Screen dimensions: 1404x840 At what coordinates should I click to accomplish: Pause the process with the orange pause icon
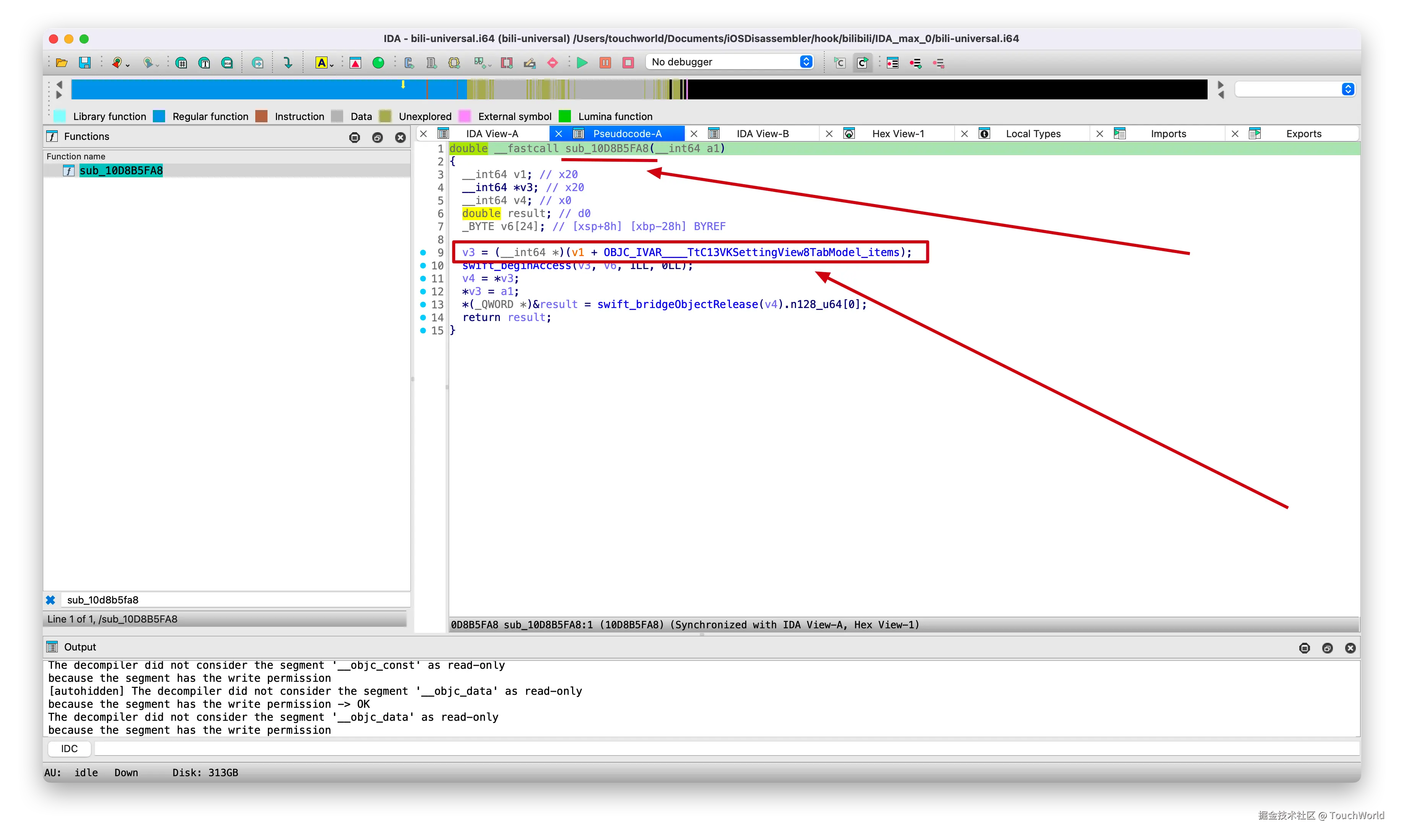(x=605, y=63)
